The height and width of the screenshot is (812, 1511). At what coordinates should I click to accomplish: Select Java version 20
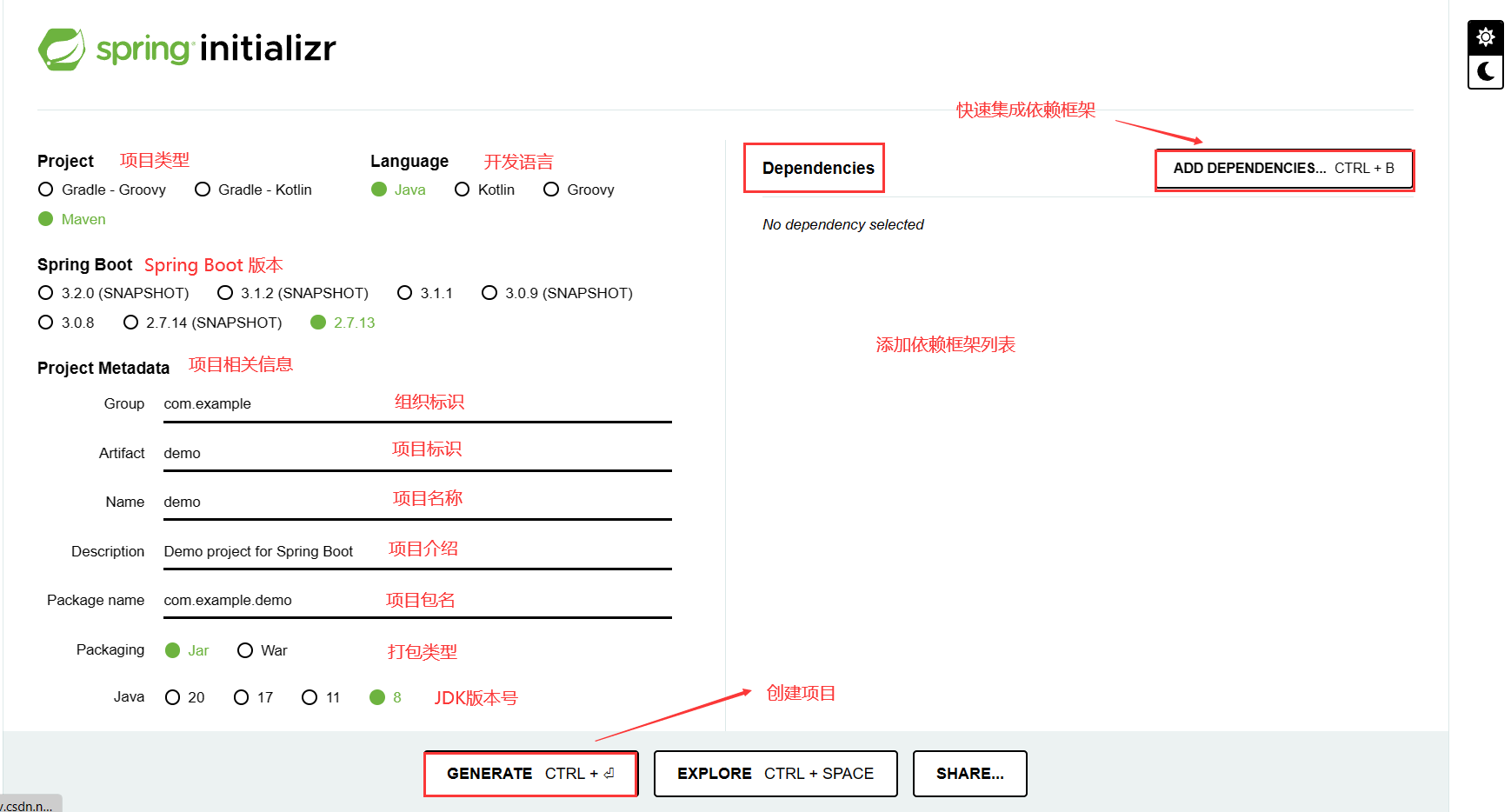185,697
